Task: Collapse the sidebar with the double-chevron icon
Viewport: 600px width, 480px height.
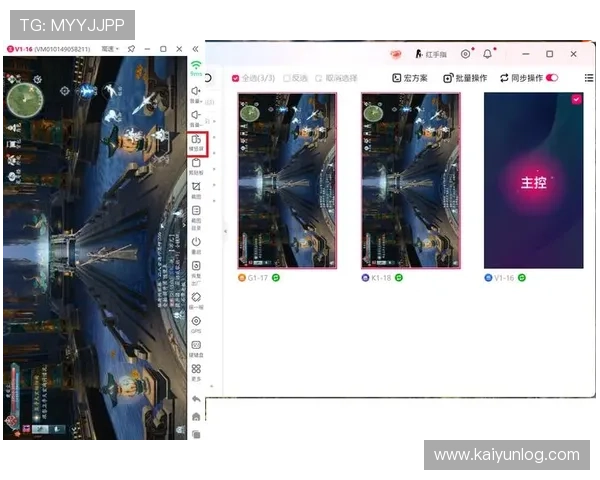Action: pyautogui.click(x=195, y=49)
